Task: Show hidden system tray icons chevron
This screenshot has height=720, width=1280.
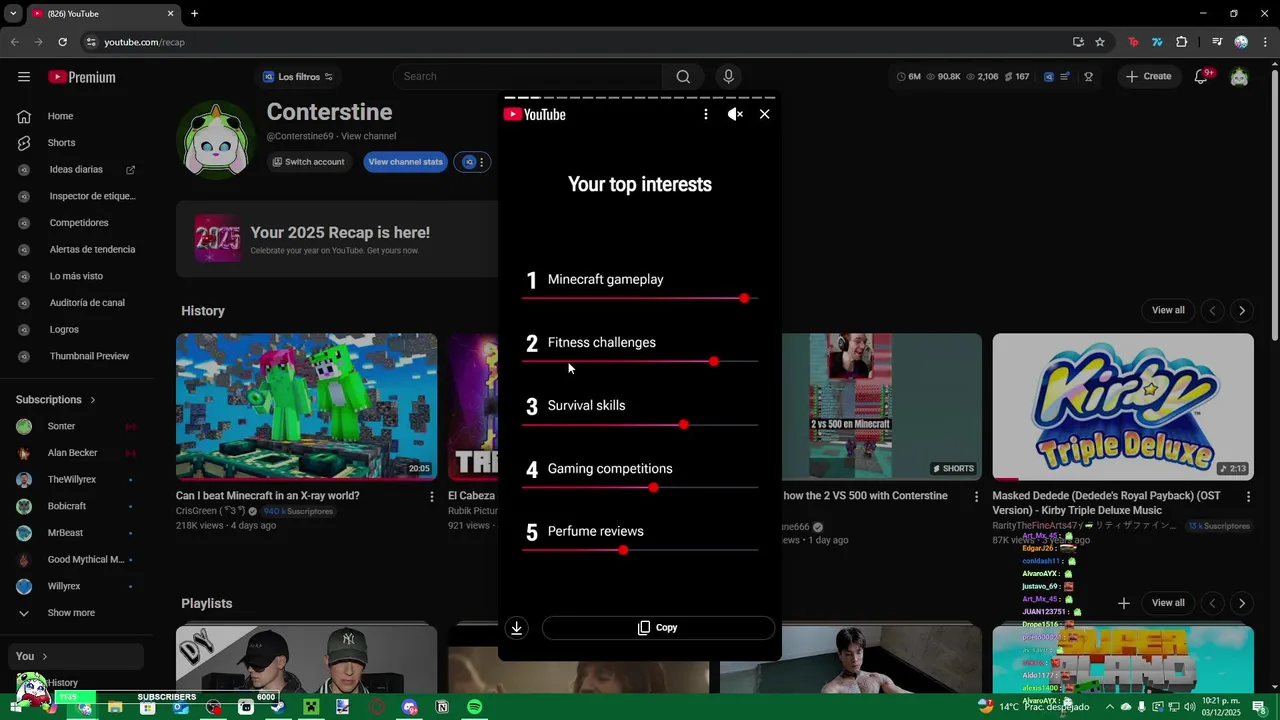Action: [x=1109, y=707]
